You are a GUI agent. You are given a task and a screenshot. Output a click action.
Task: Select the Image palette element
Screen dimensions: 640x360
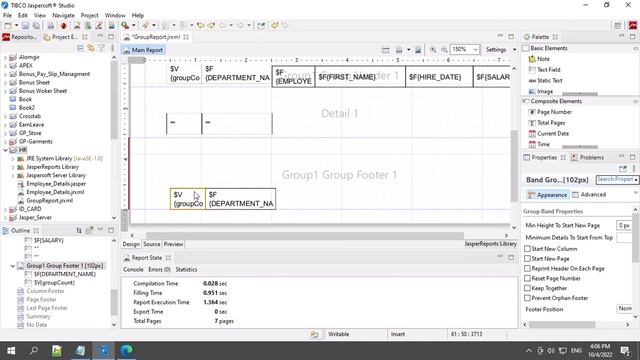click(x=541, y=91)
